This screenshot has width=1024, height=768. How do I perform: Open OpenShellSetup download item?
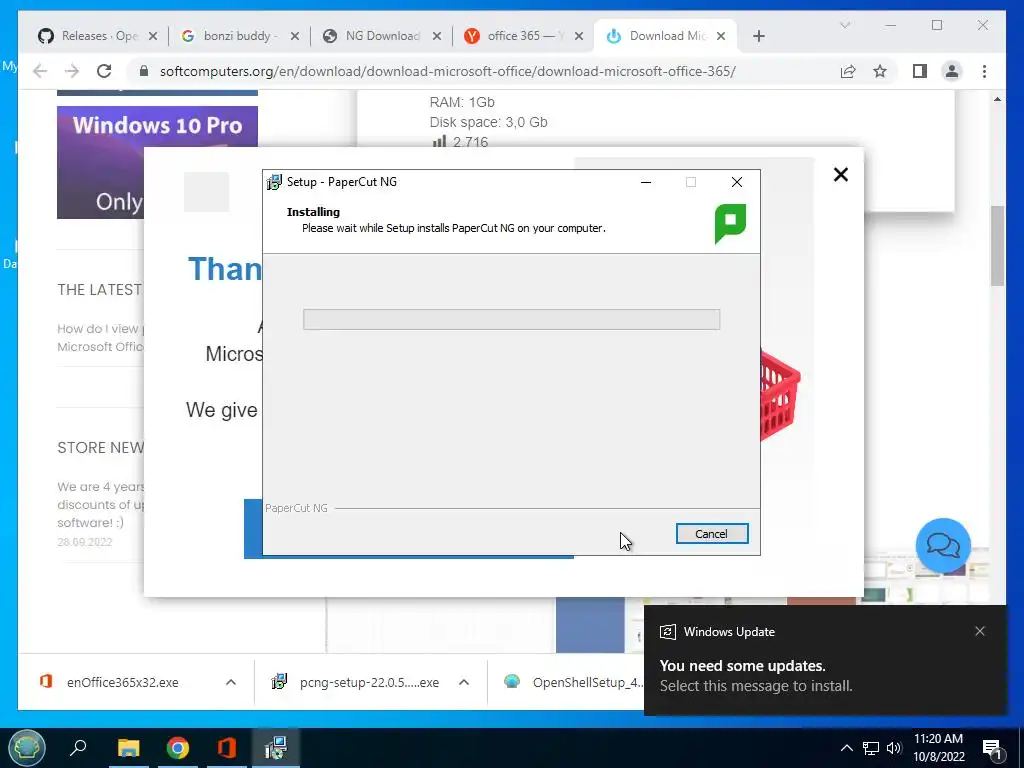point(575,682)
